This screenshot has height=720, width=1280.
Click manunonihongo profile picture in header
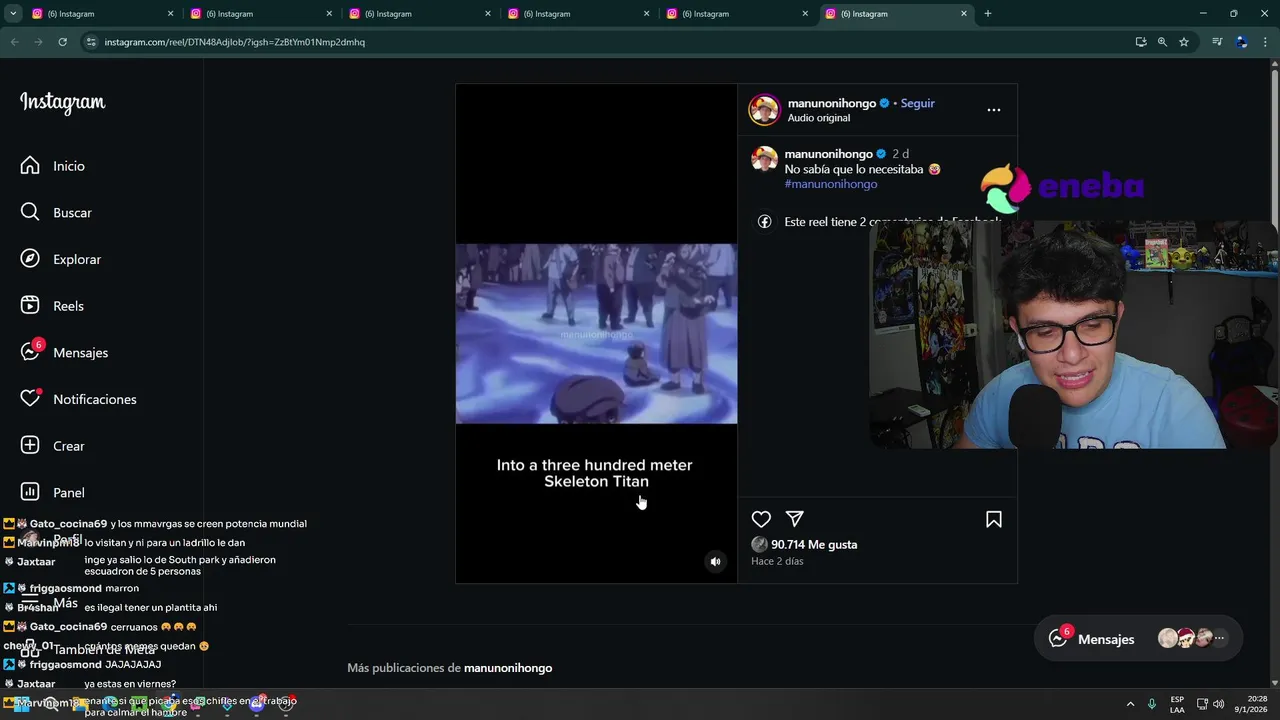pyautogui.click(x=764, y=110)
